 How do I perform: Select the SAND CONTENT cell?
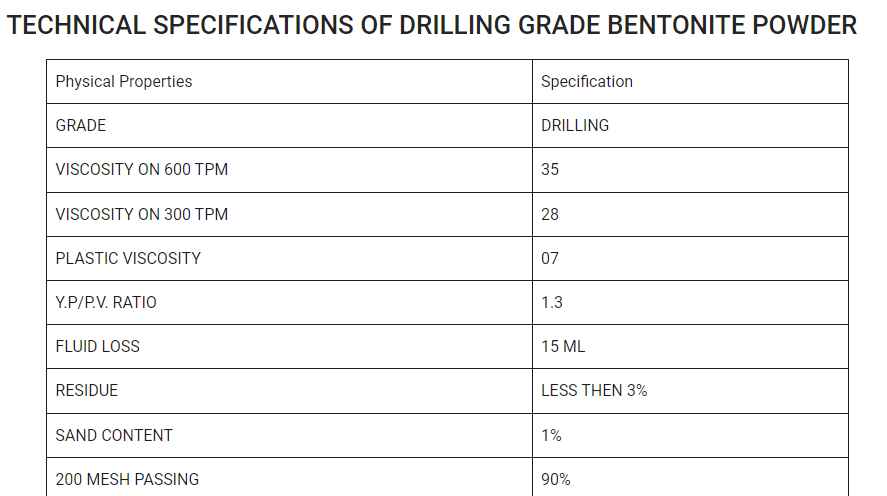click(x=290, y=435)
